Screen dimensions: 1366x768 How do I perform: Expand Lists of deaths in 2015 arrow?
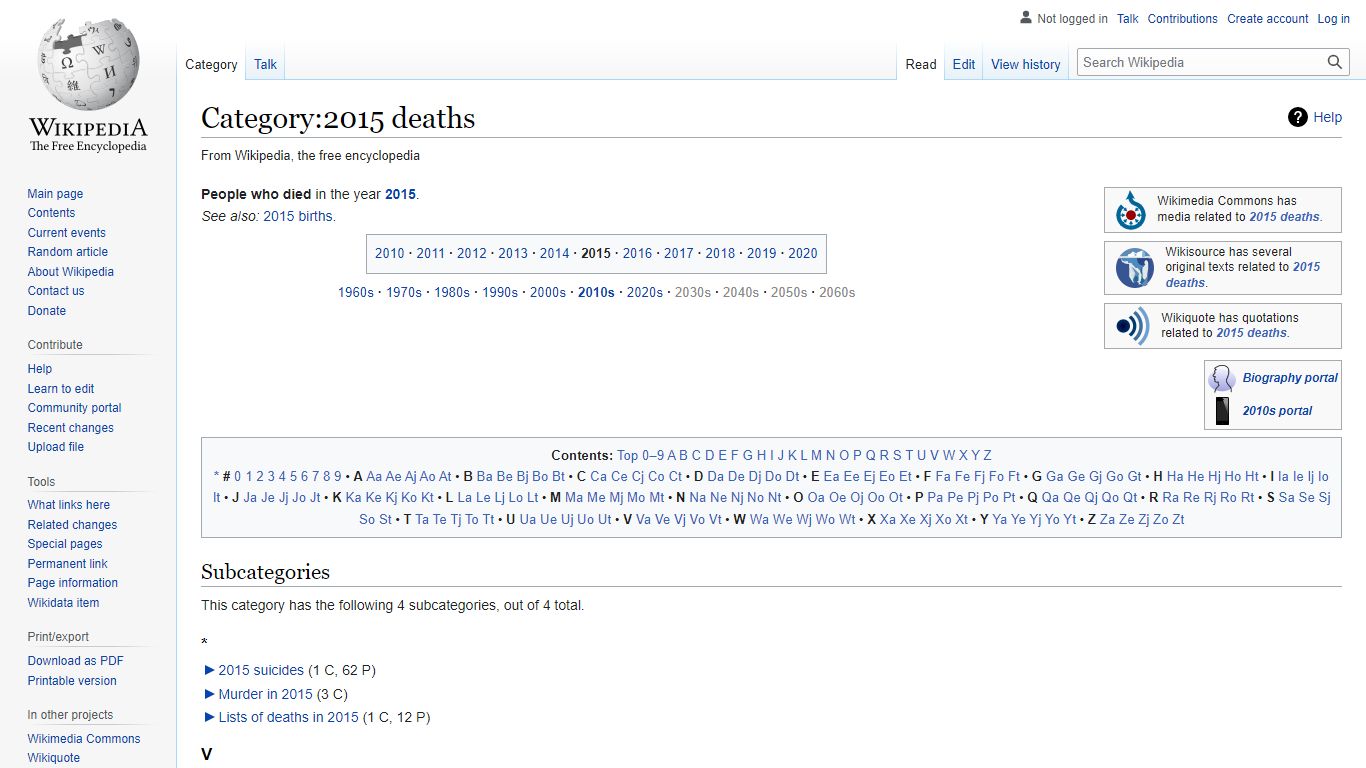click(x=209, y=717)
